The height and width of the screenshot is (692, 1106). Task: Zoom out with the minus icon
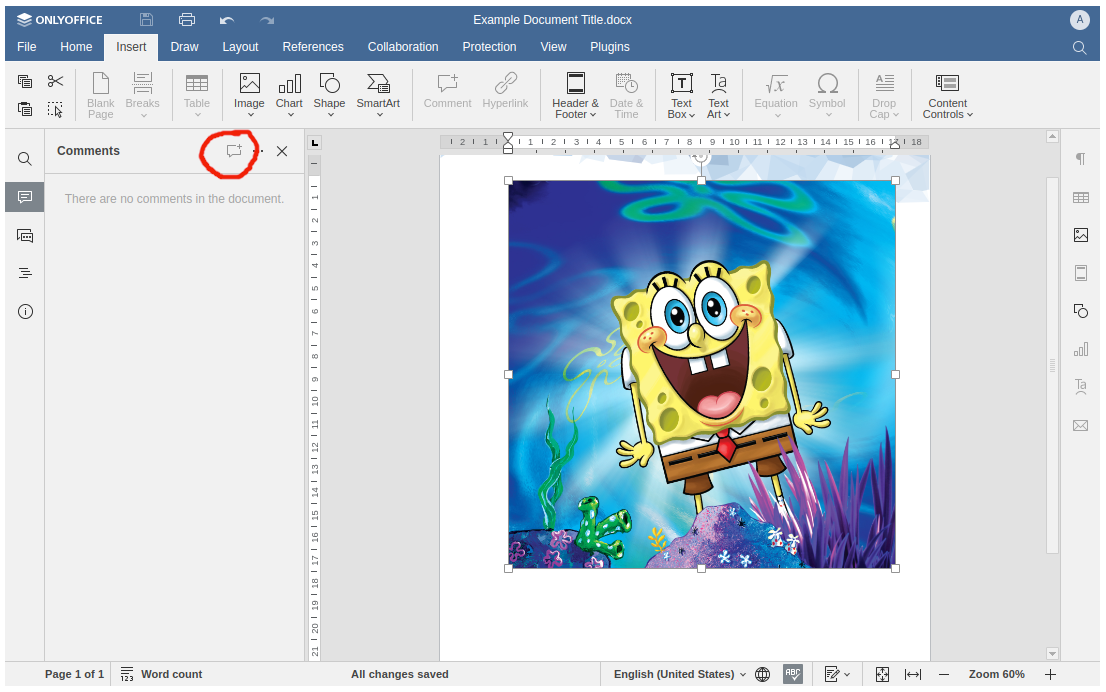click(x=944, y=674)
